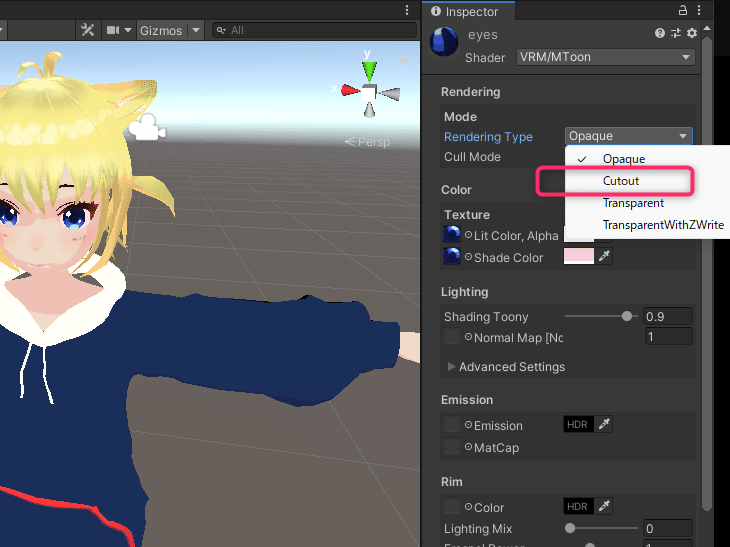This screenshot has width=730, height=547.
Task: Open the MatCap texture picker circle
Action: coord(468,447)
